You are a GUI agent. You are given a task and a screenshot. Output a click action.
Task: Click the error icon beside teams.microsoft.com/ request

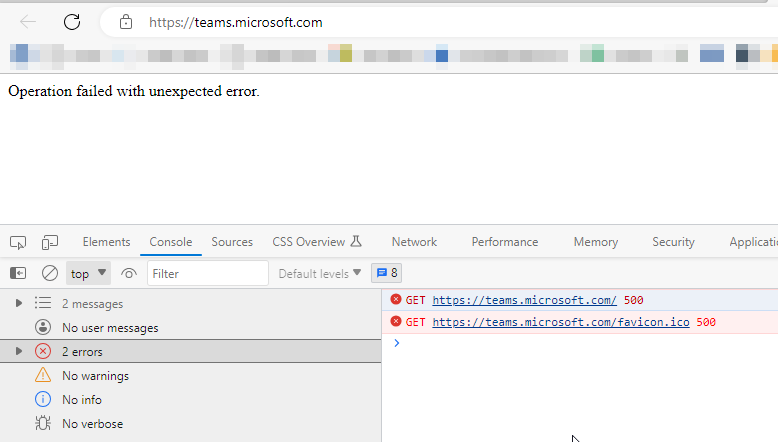pos(395,299)
